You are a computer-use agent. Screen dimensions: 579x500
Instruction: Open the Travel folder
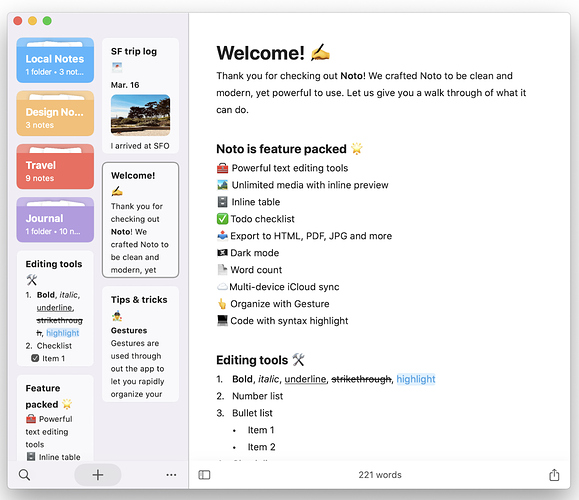(x=55, y=167)
